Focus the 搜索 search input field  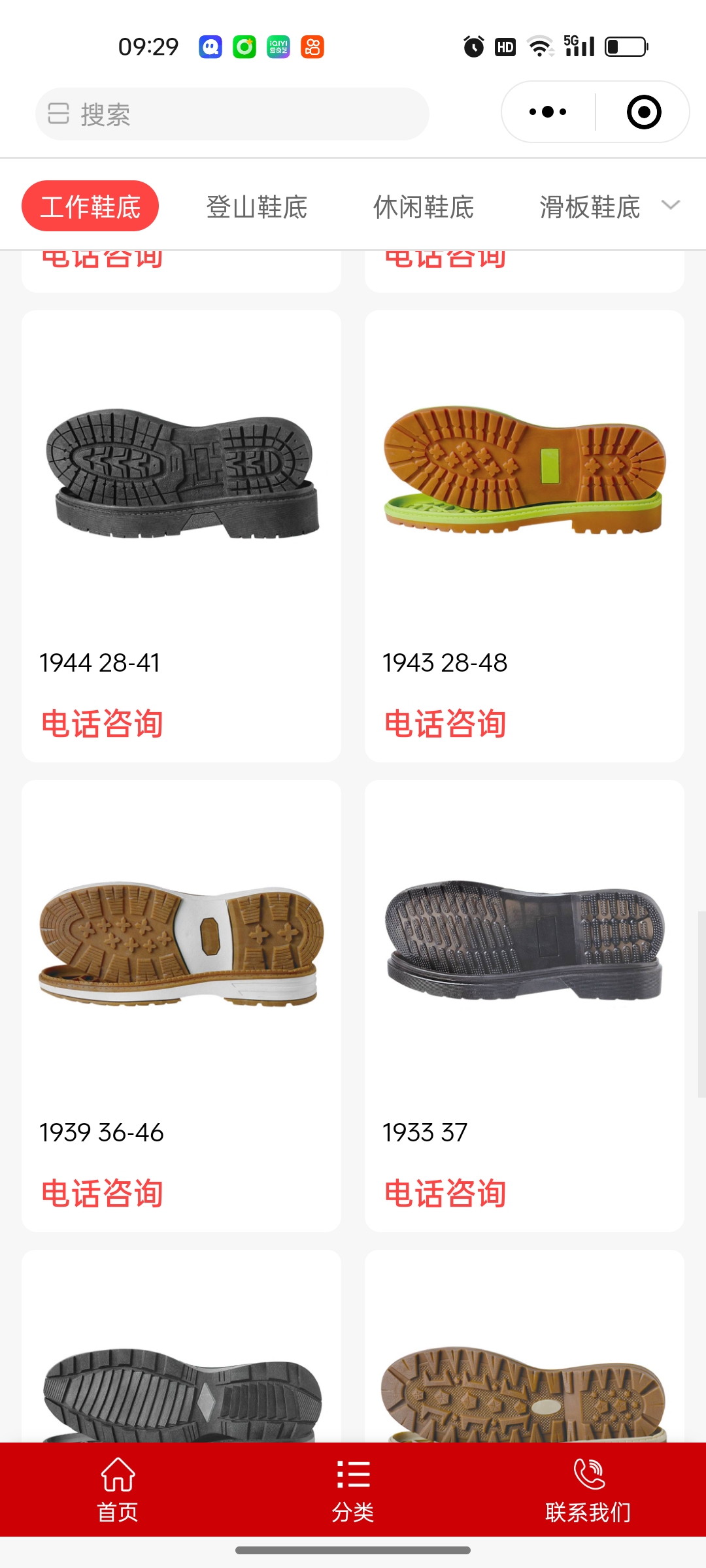click(232, 114)
